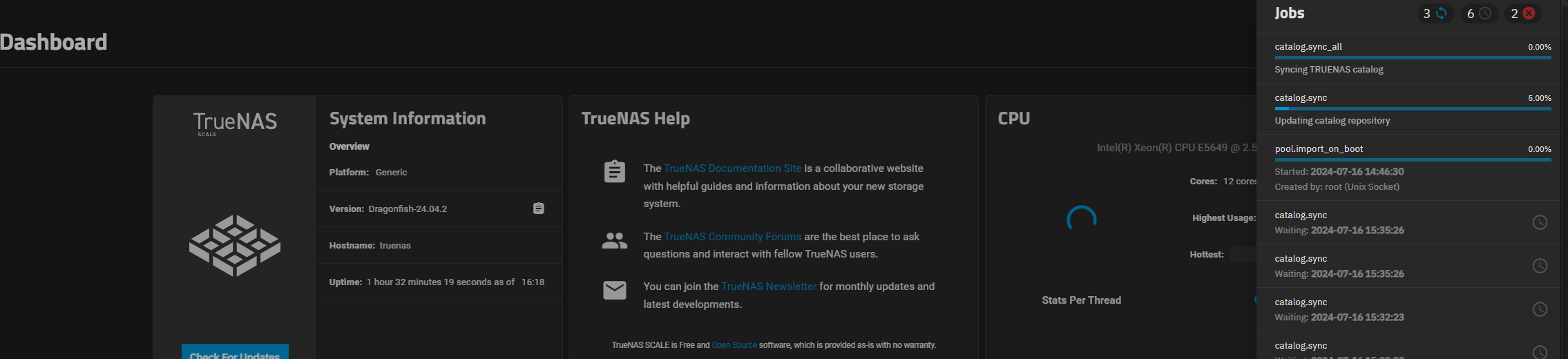Open the Open Source link
This screenshot has width=1568, height=359.
click(x=734, y=345)
